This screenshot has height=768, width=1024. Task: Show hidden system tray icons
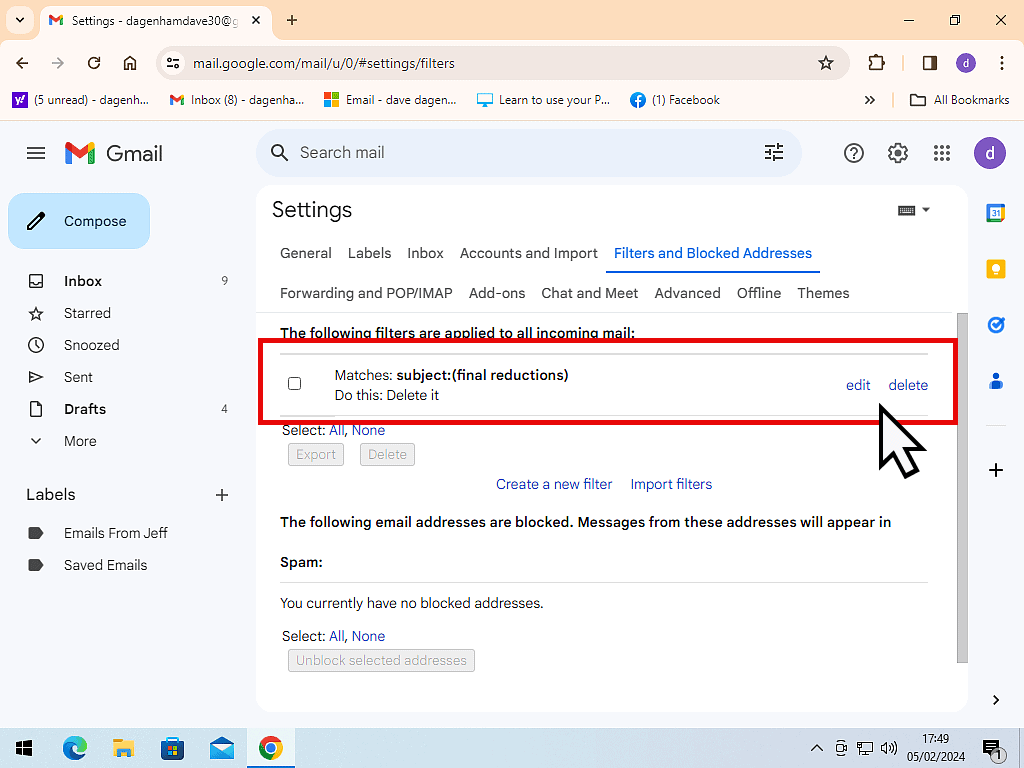point(816,748)
